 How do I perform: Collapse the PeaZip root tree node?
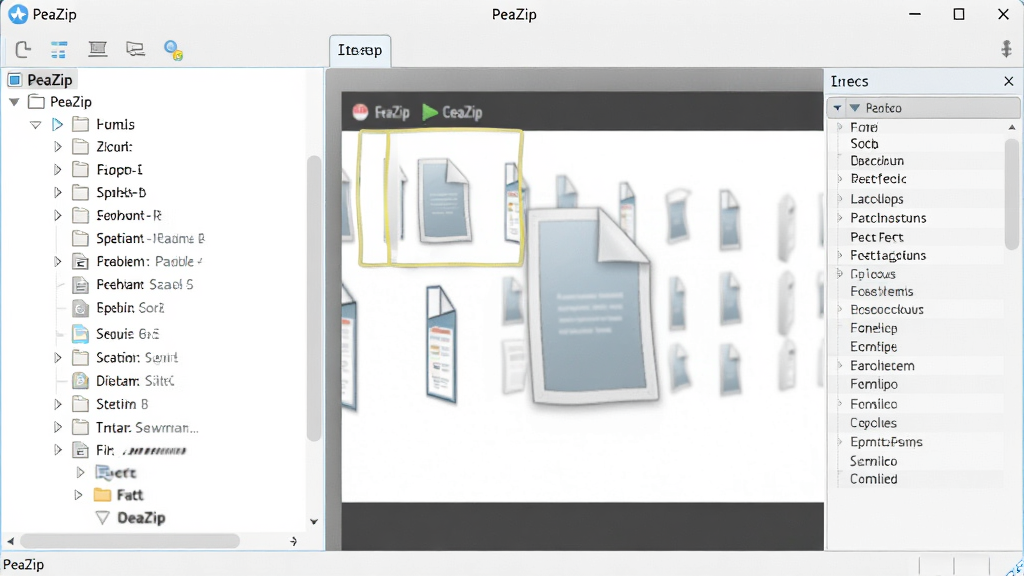(14, 102)
